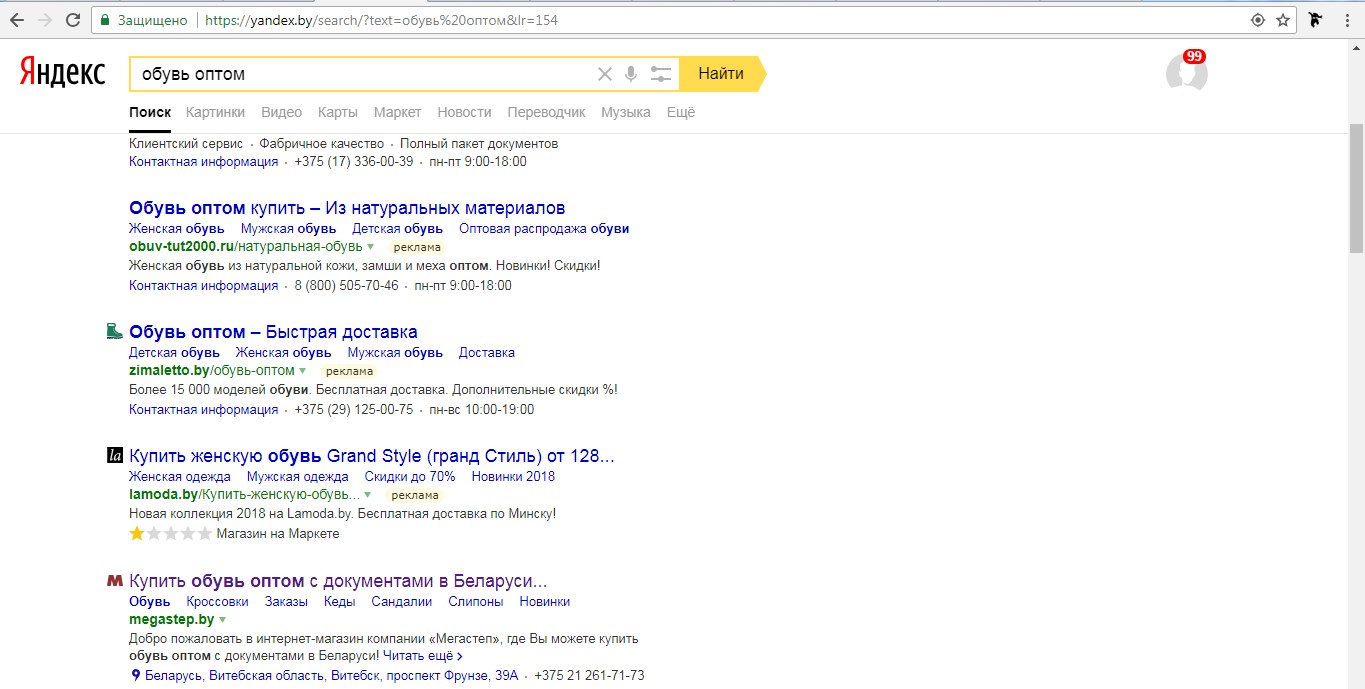Click the 'Магазин на Маркете' text
This screenshot has width=1365, height=689.
(278, 534)
